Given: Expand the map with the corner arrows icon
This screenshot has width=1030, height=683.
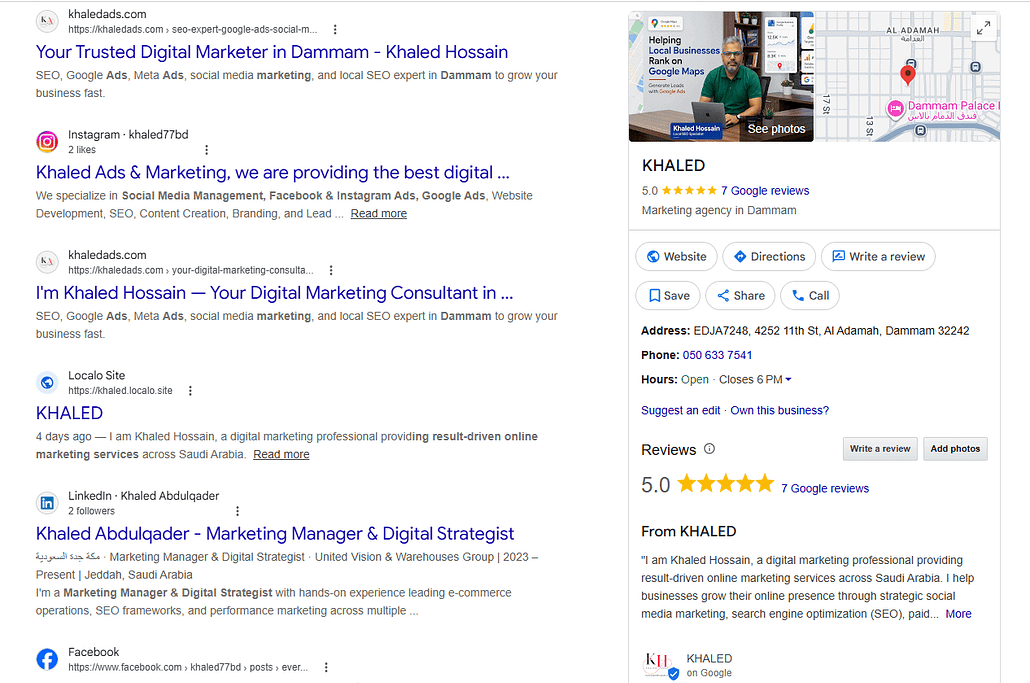Looking at the screenshot, I should pyautogui.click(x=983, y=28).
